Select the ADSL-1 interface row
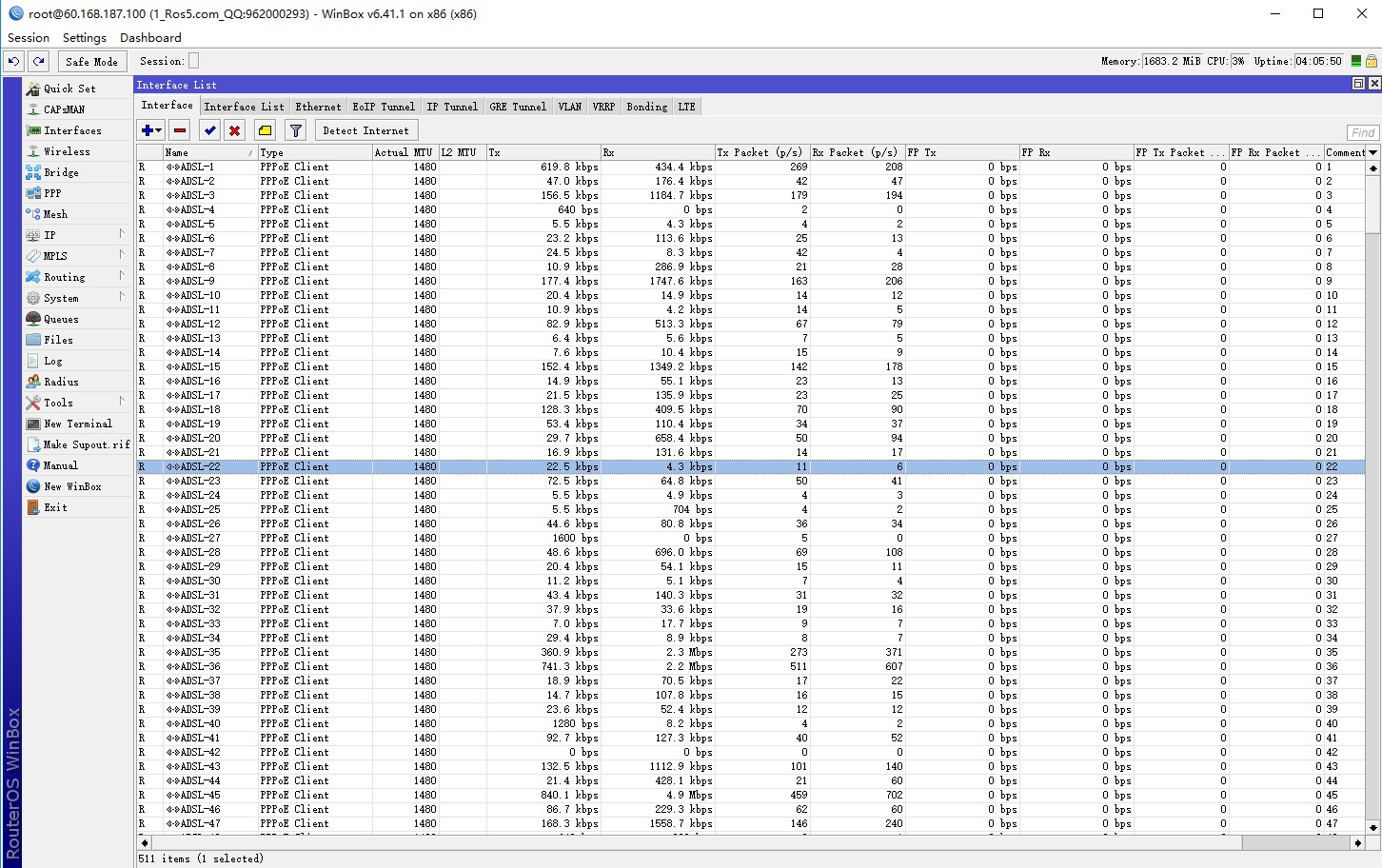 [x=750, y=167]
